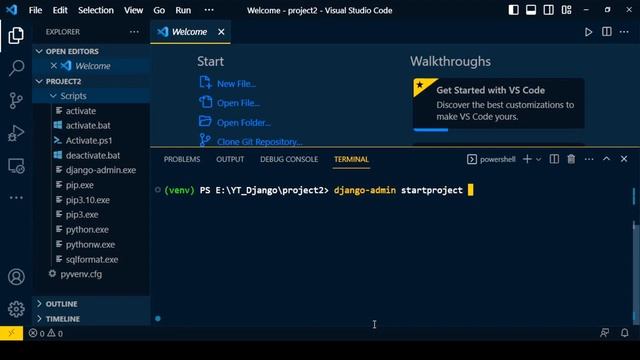Create a new terminal with plus icon
The height and width of the screenshot is (360, 640).
527,159
